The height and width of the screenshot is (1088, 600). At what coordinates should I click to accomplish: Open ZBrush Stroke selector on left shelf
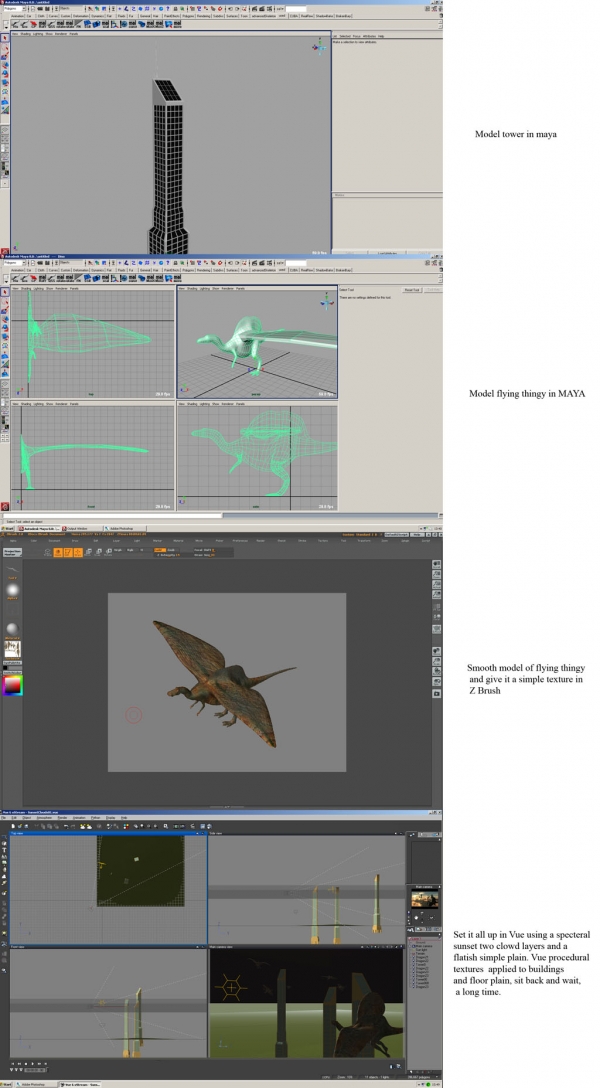(12, 568)
